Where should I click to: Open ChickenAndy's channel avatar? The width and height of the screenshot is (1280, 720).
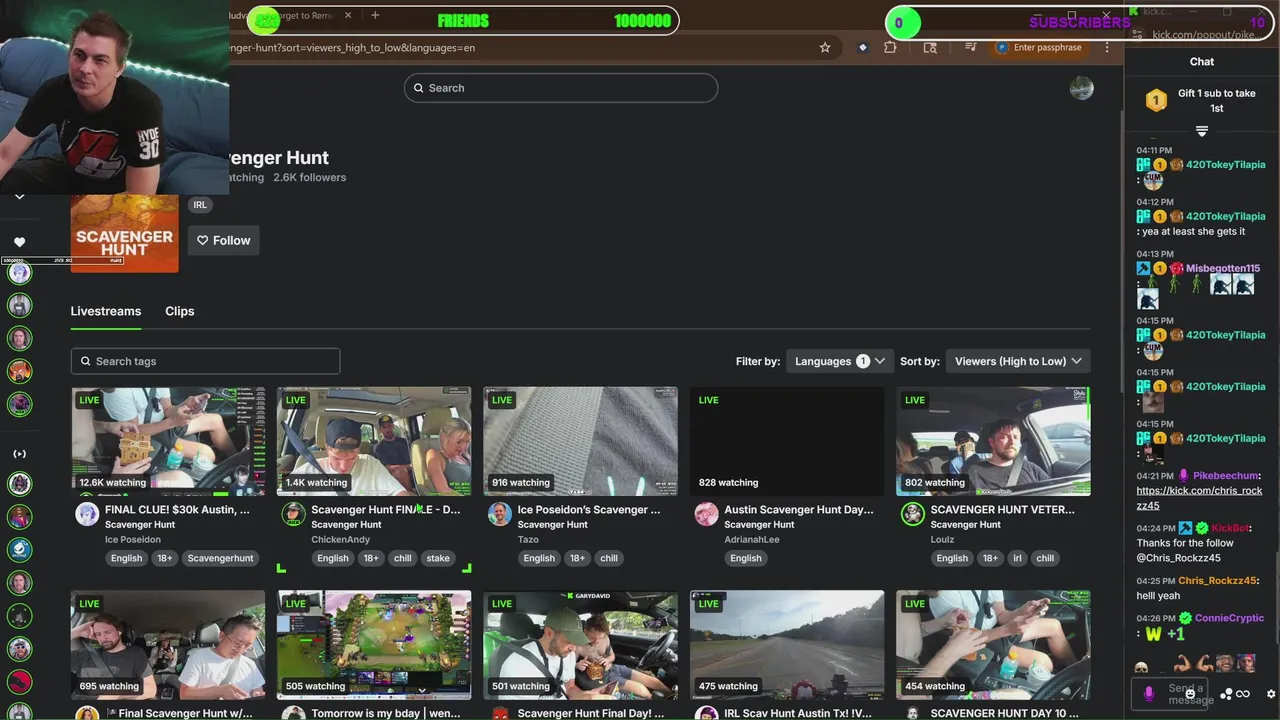(293, 514)
